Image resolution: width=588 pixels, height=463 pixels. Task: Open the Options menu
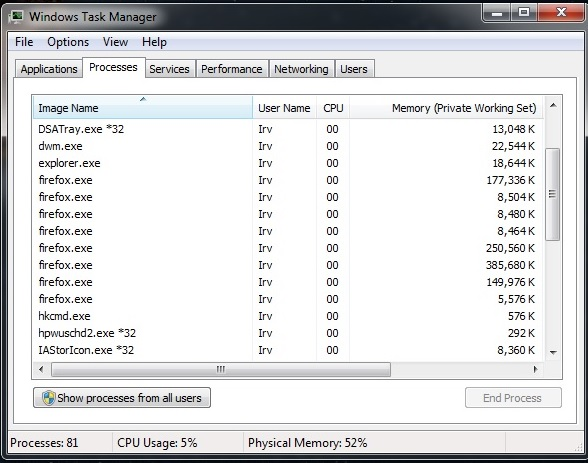tap(68, 42)
